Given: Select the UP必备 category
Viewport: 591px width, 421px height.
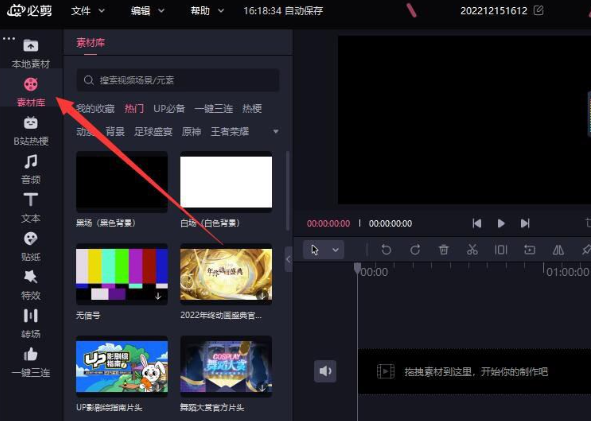Looking at the screenshot, I should (x=169, y=109).
